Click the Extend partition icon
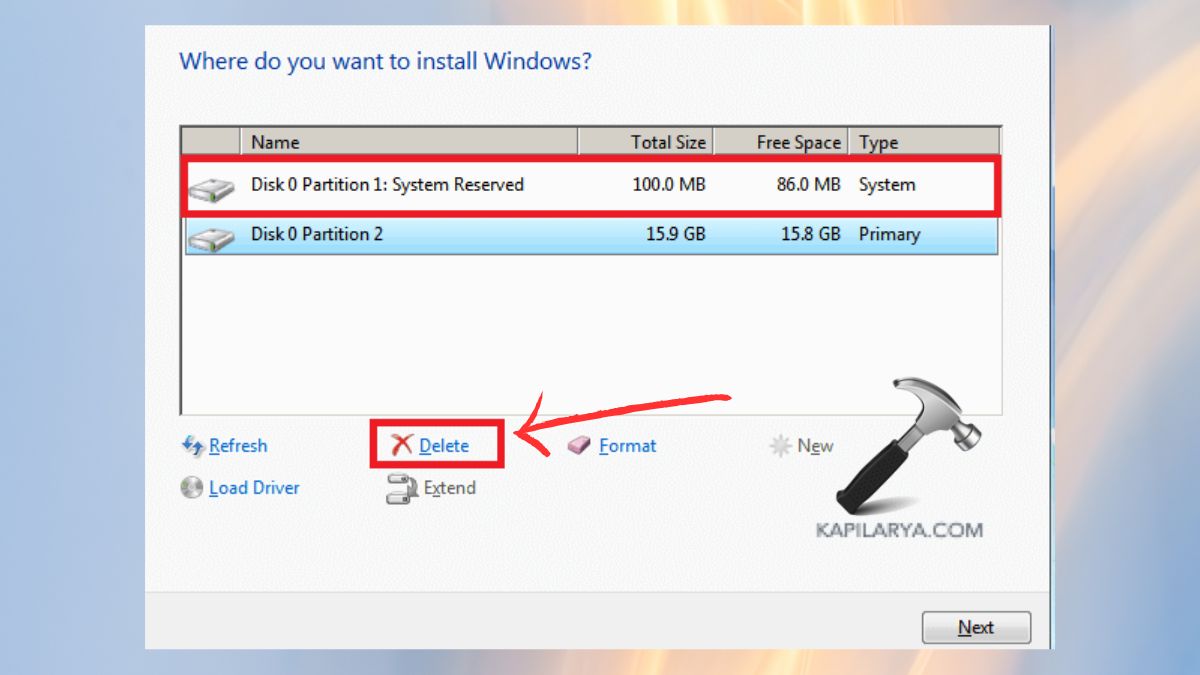 [x=401, y=489]
